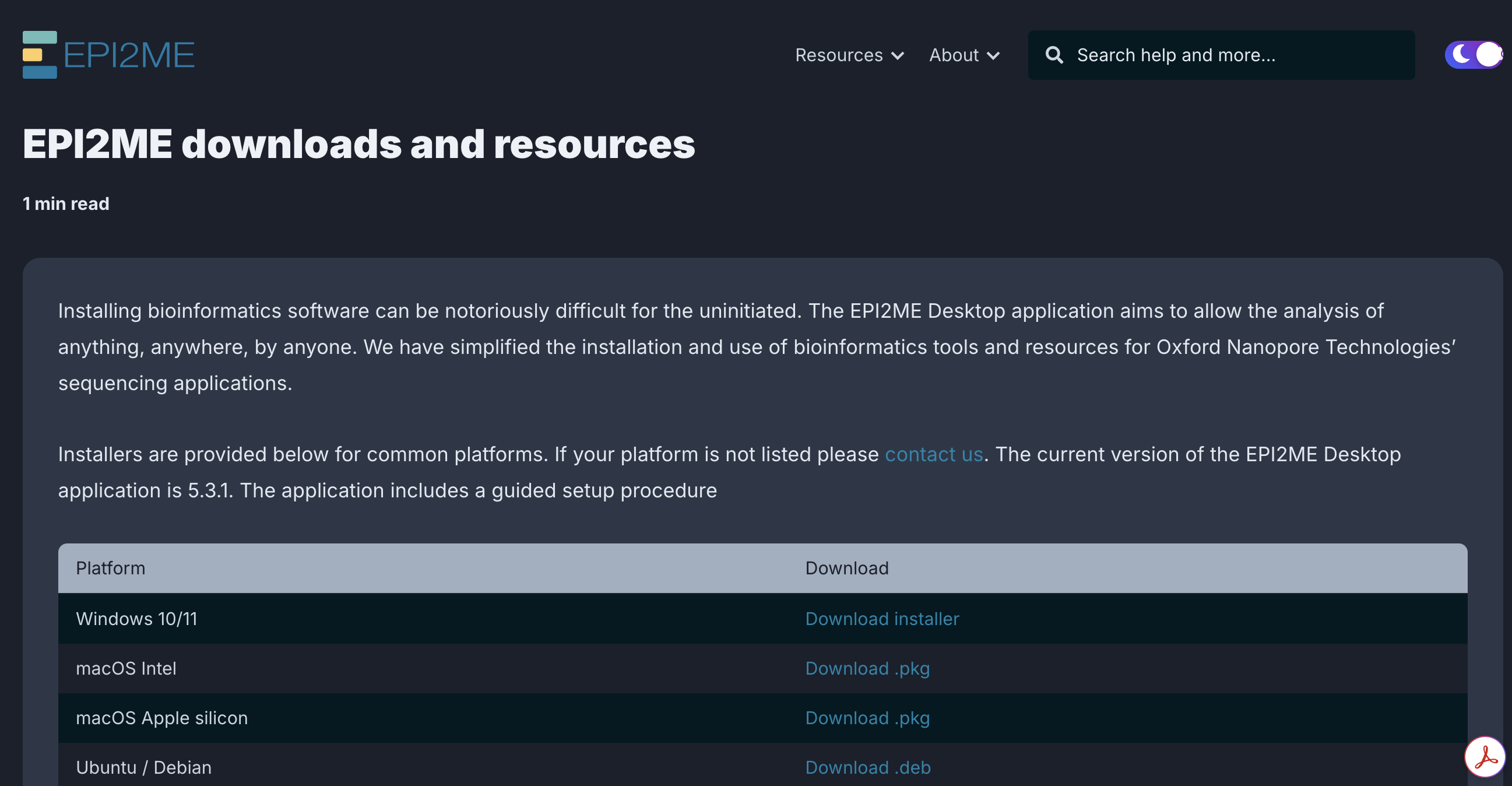The height and width of the screenshot is (786, 1512).
Task: Open the Resources menu
Action: click(x=839, y=55)
